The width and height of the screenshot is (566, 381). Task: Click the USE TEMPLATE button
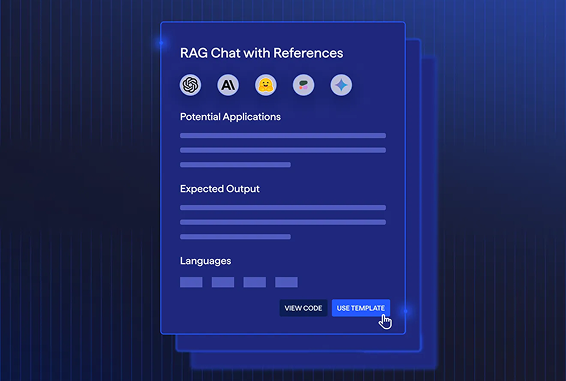pos(361,308)
